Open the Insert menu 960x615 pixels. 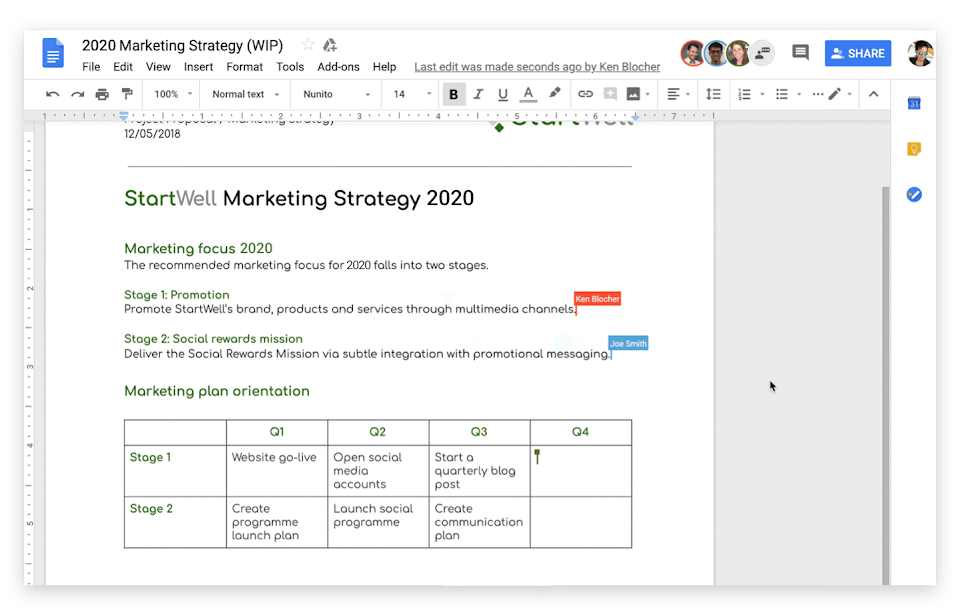click(x=198, y=67)
